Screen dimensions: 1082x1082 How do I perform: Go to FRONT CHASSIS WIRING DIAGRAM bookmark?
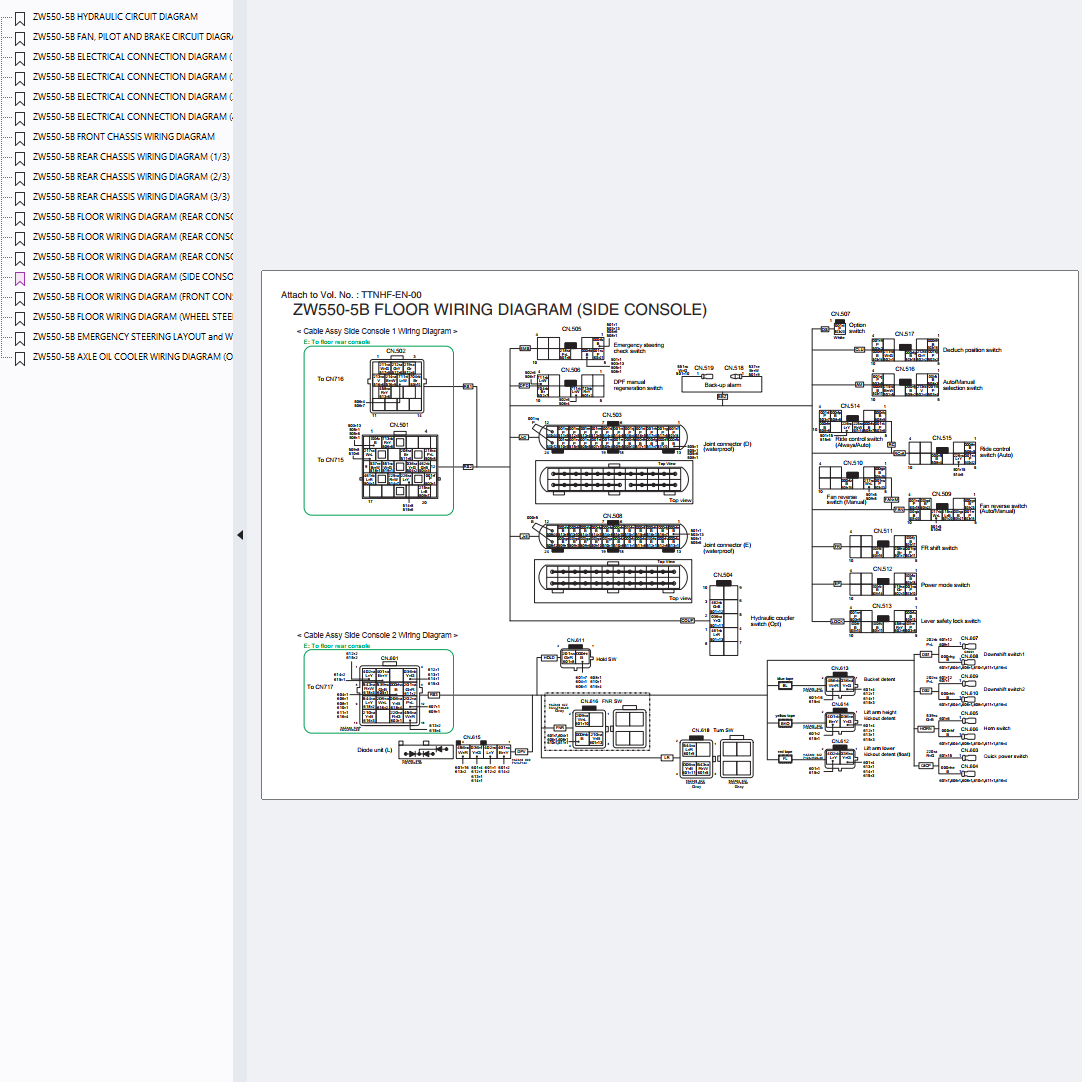[124, 137]
